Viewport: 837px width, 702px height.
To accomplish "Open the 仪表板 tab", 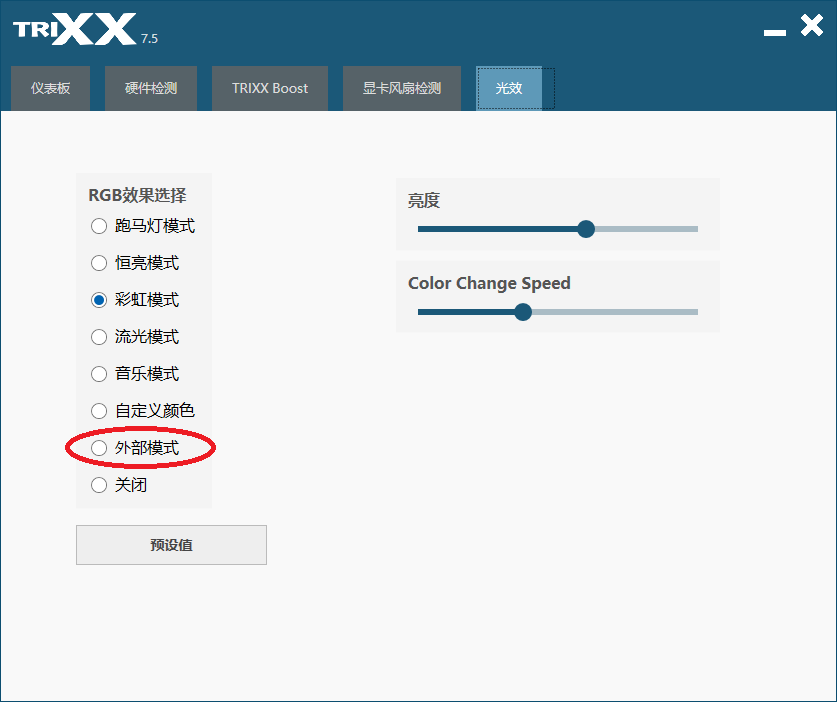I will (50, 88).
